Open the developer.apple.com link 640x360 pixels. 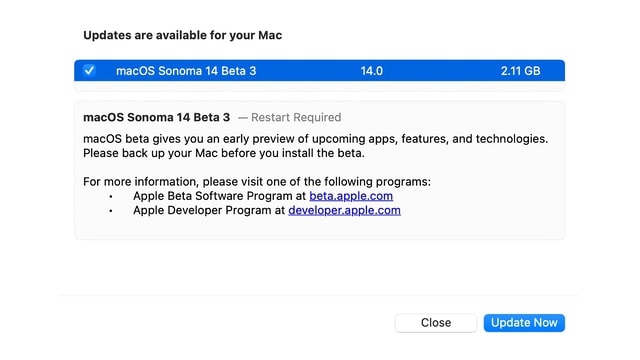(x=344, y=210)
